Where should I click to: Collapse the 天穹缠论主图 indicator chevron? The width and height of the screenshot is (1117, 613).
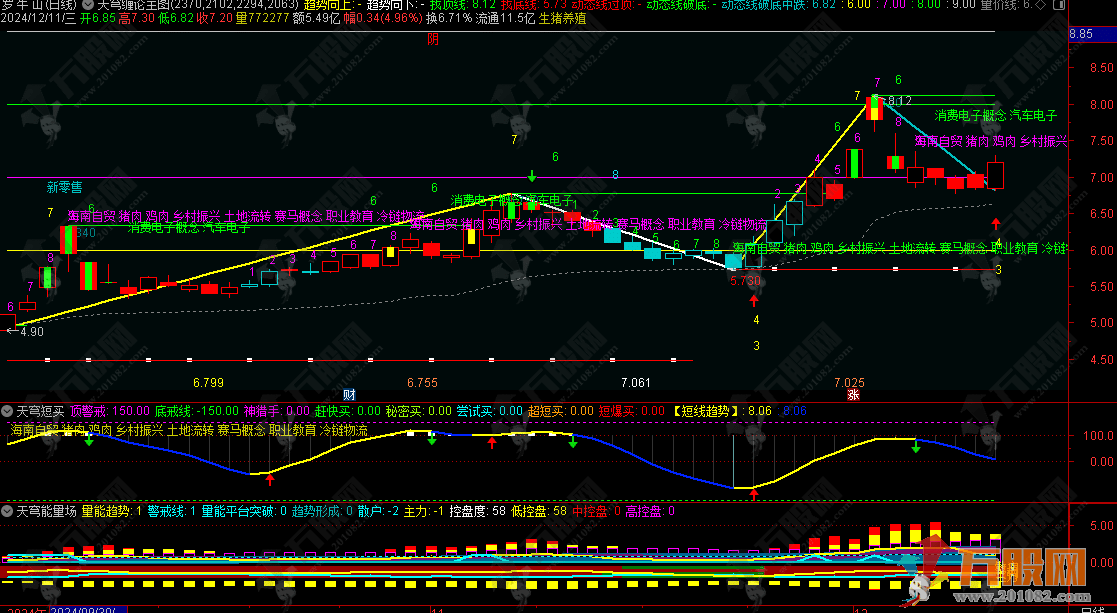(x=88, y=4)
